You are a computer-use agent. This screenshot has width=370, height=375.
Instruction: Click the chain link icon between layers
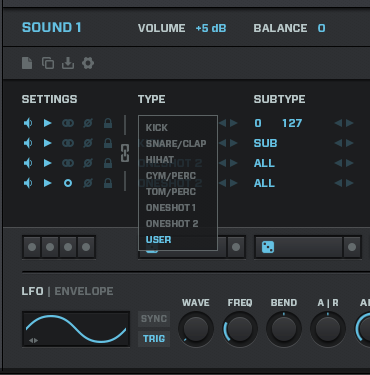(125, 153)
